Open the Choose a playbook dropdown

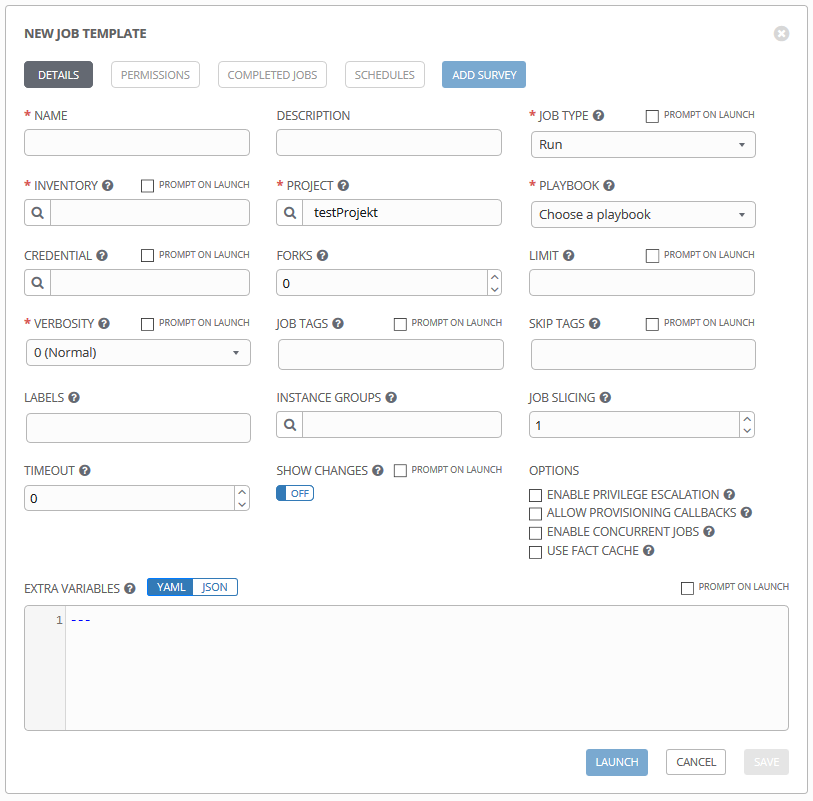[x=643, y=215]
